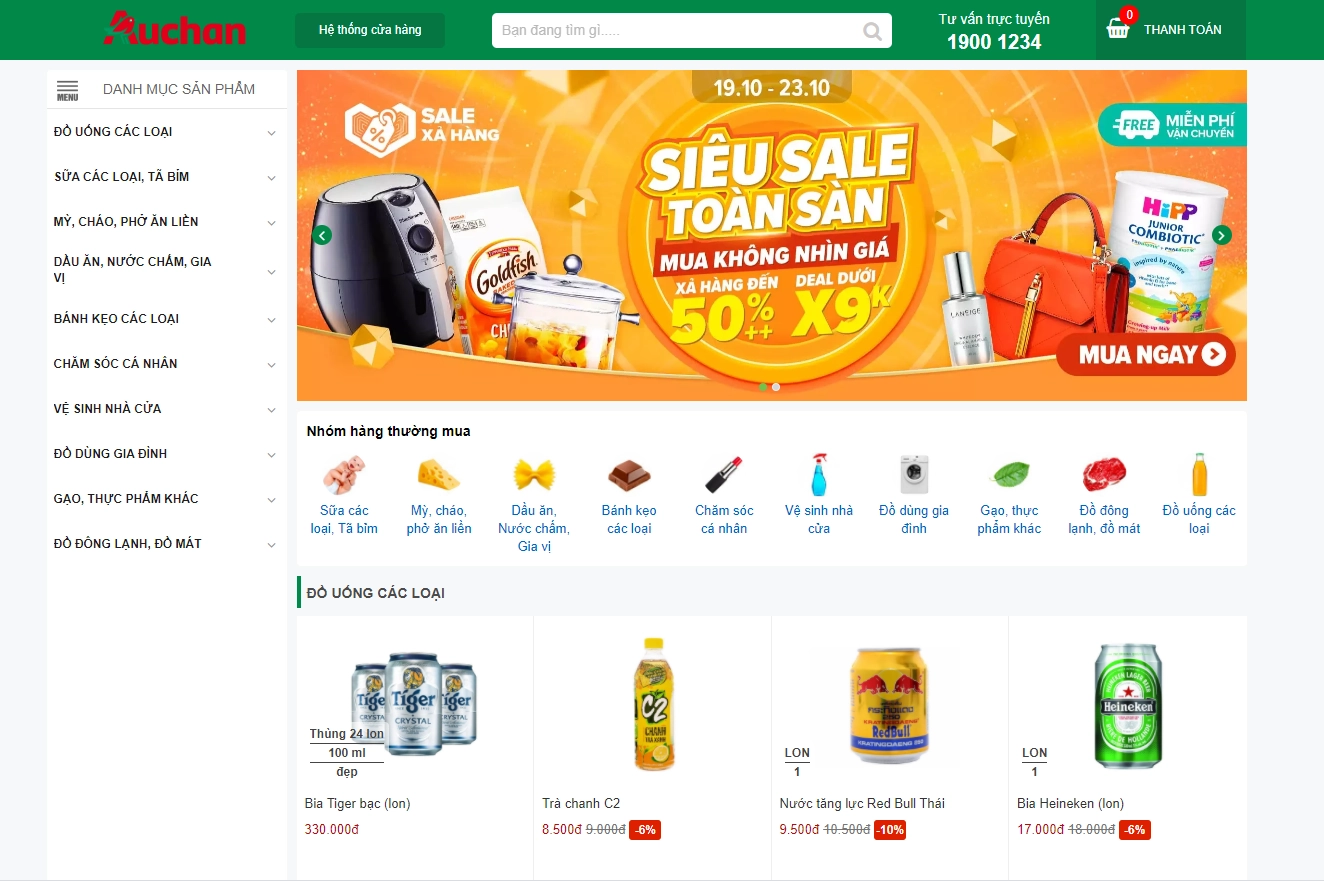Expand ĐỒ UỐNG CÁC LOẠI chevron
Image resolution: width=1324 pixels, height=881 pixels.
(271, 133)
